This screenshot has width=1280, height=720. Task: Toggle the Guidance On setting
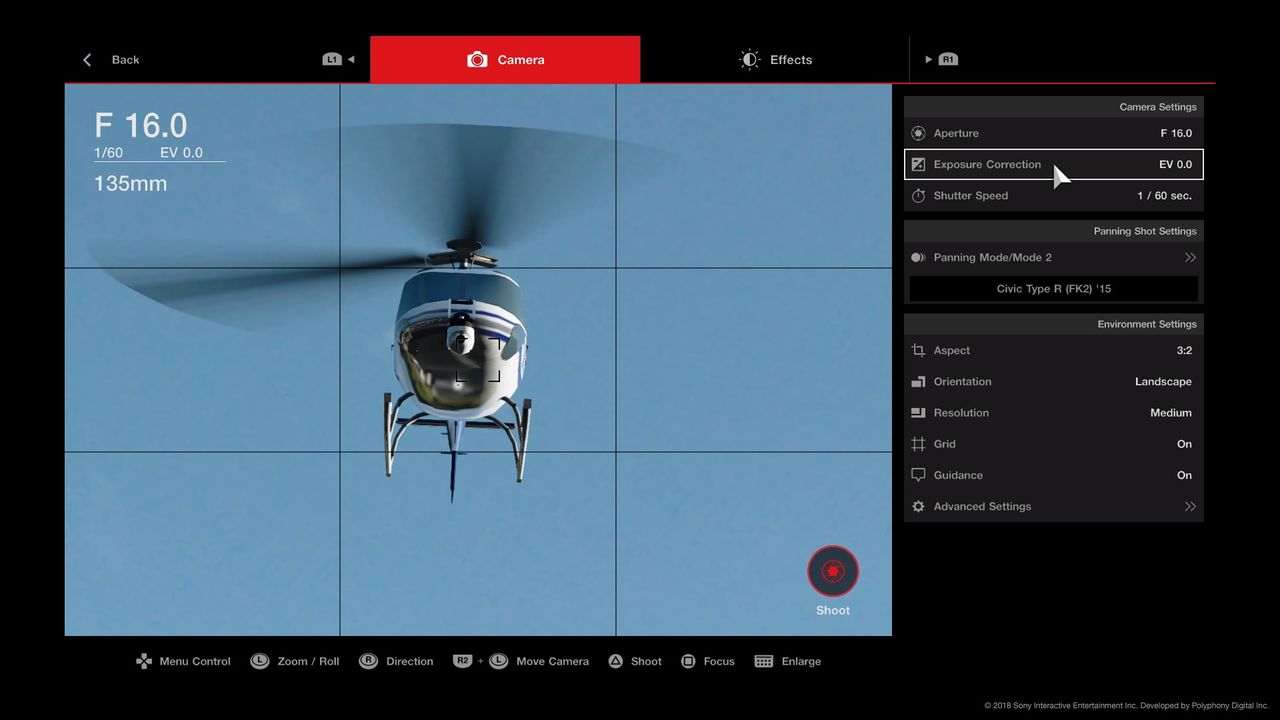[x=1184, y=475]
